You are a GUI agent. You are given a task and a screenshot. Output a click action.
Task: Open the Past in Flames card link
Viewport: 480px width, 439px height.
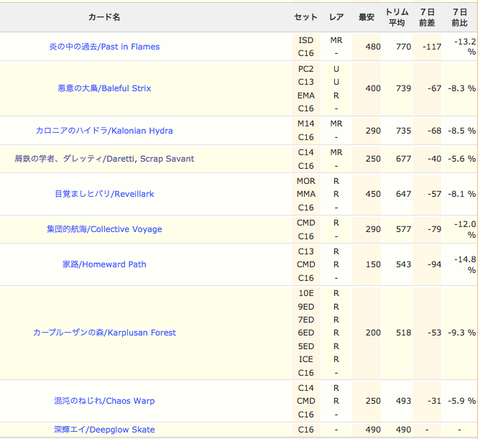104,47
